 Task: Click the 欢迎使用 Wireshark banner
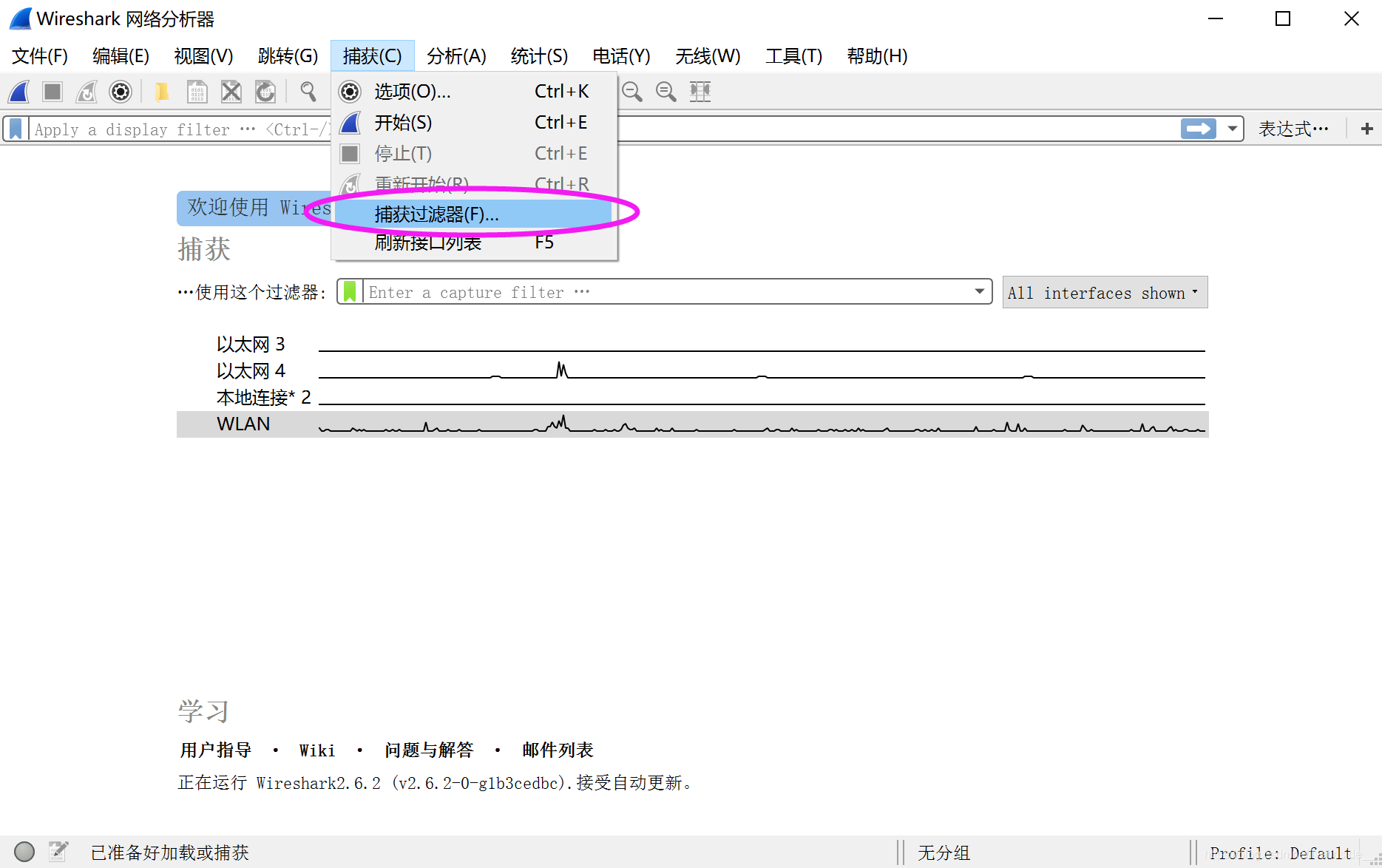tap(254, 208)
